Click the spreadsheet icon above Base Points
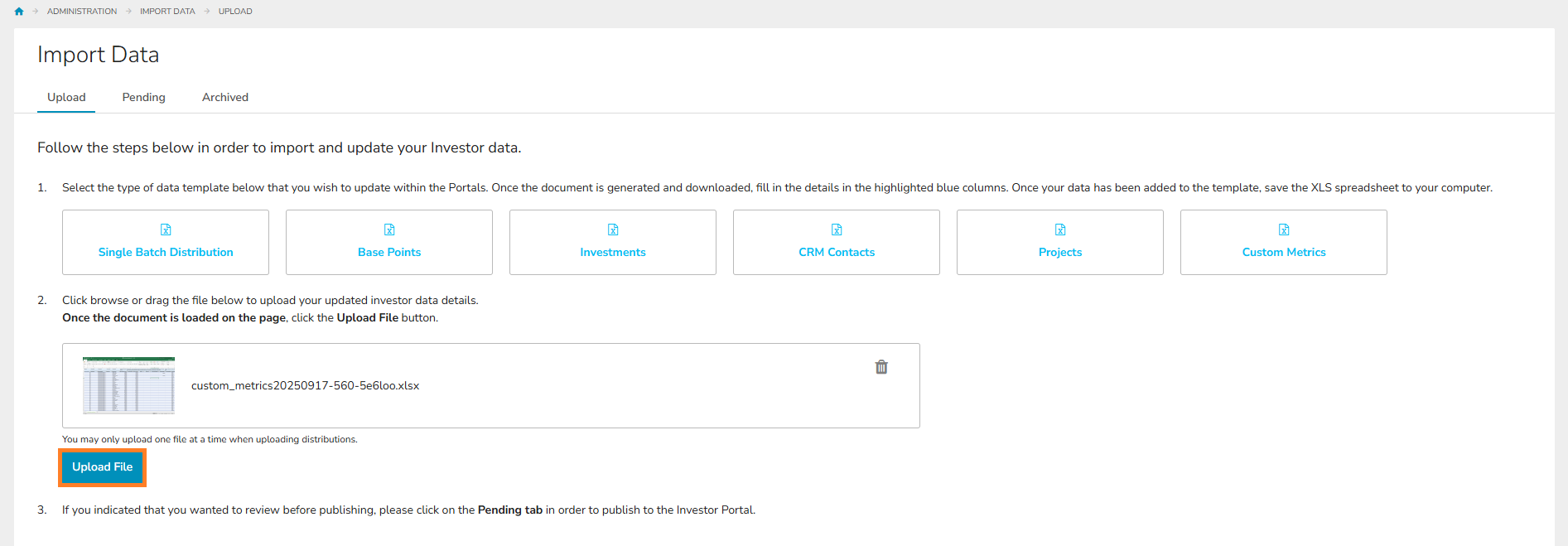 tap(389, 230)
